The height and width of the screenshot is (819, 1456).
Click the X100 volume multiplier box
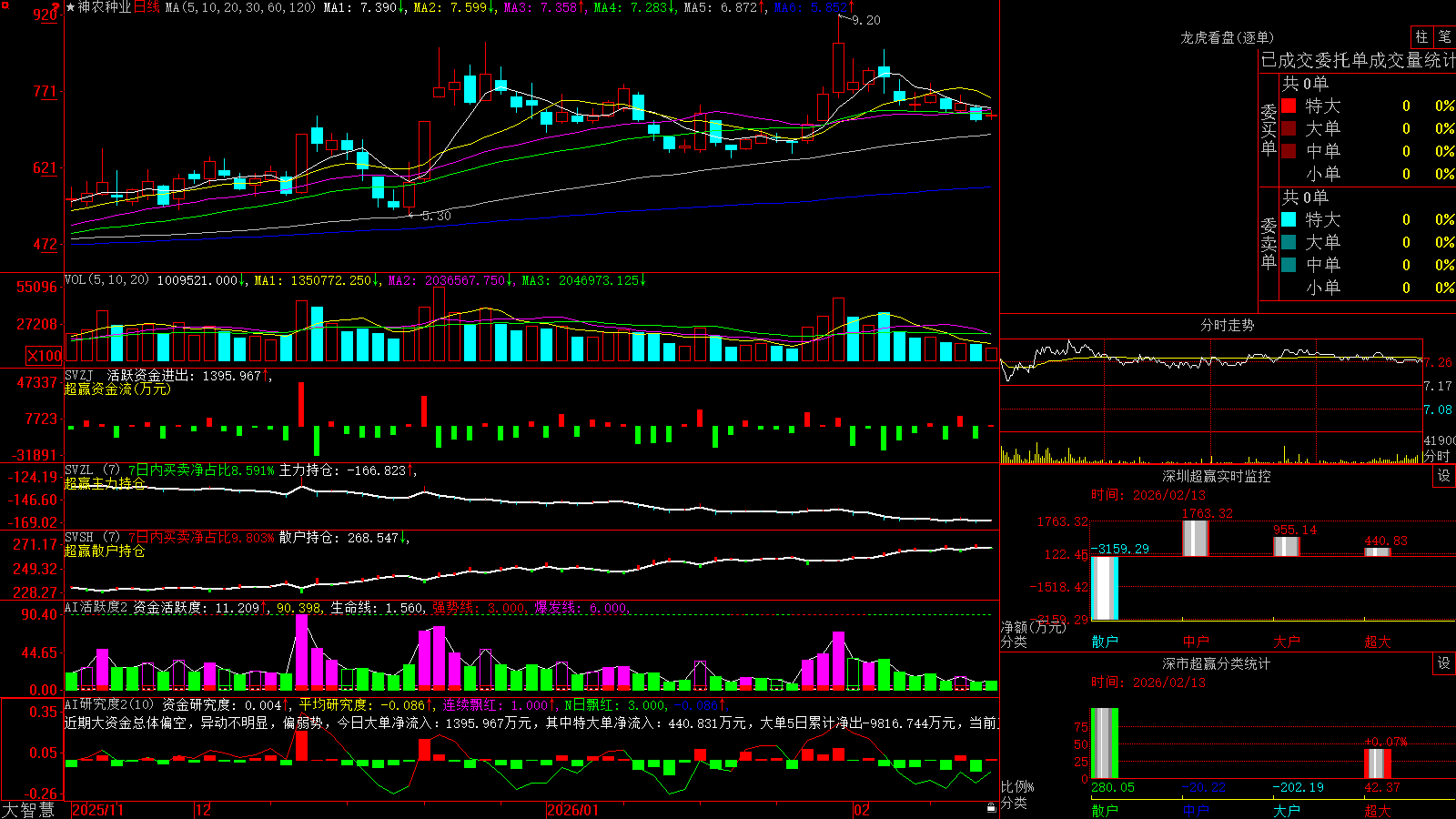point(45,356)
